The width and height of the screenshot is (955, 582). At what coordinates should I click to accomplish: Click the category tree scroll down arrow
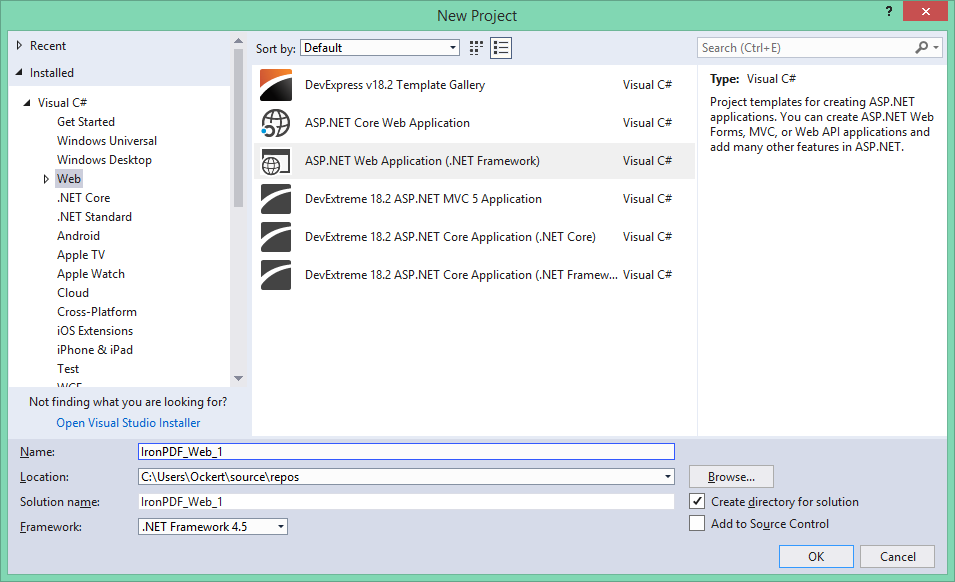[238, 379]
